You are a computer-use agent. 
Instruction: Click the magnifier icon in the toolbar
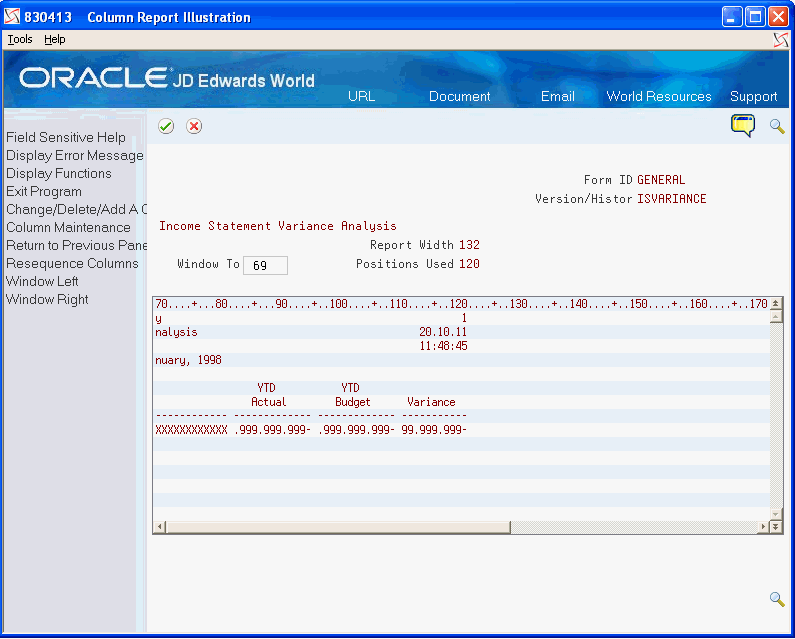777,126
